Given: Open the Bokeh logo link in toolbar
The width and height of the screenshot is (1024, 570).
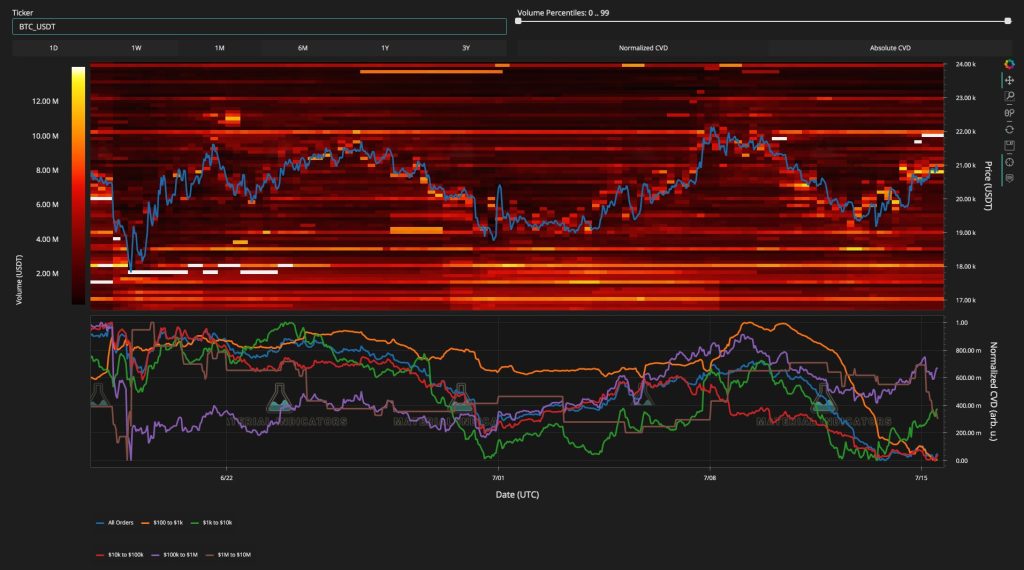Looking at the screenshot, I should [1009, 64].
